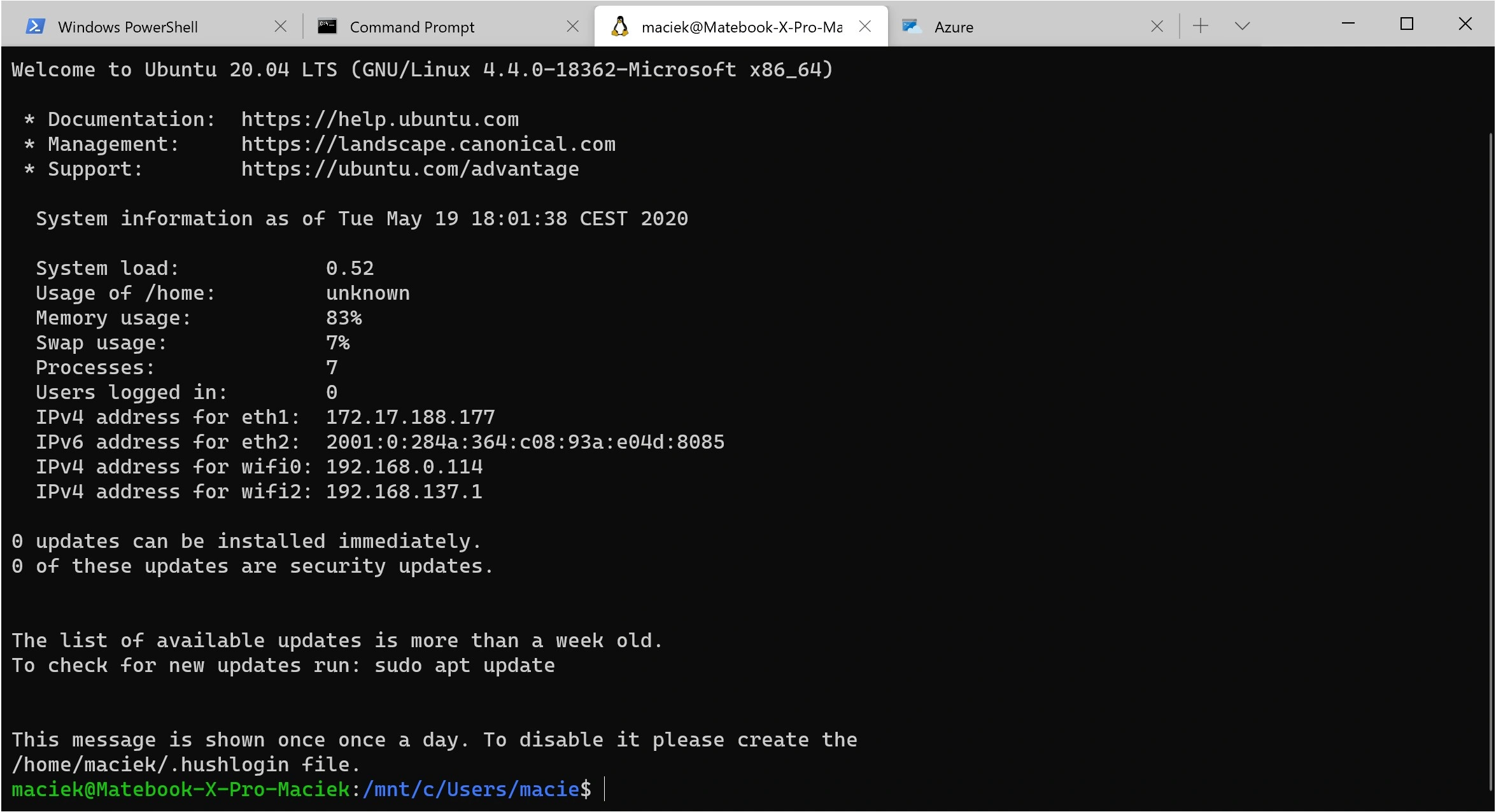Click the Swap usage value 7%
Viewport: 1496px width, 812px height.
(x=337, y=343)
